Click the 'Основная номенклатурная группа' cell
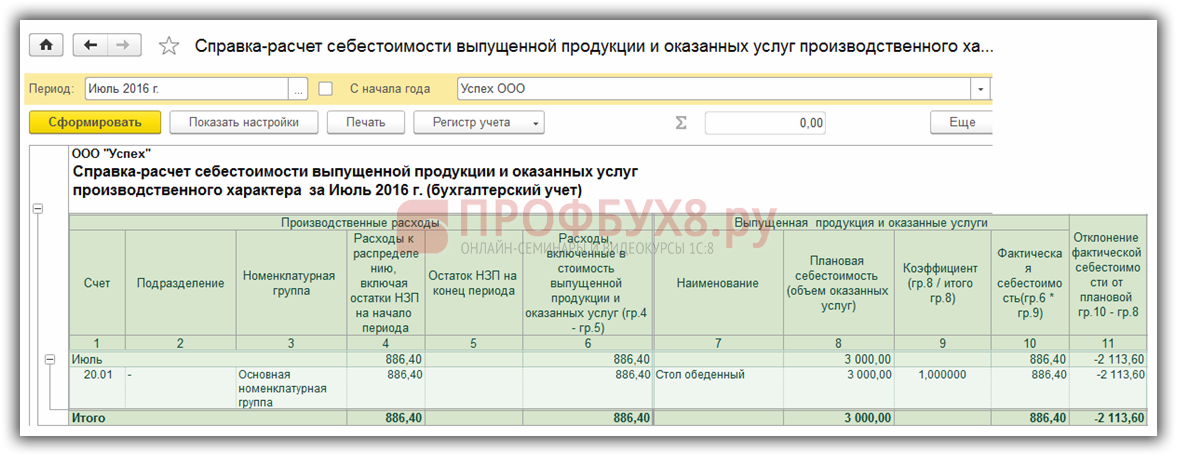 tap(291, 388)
